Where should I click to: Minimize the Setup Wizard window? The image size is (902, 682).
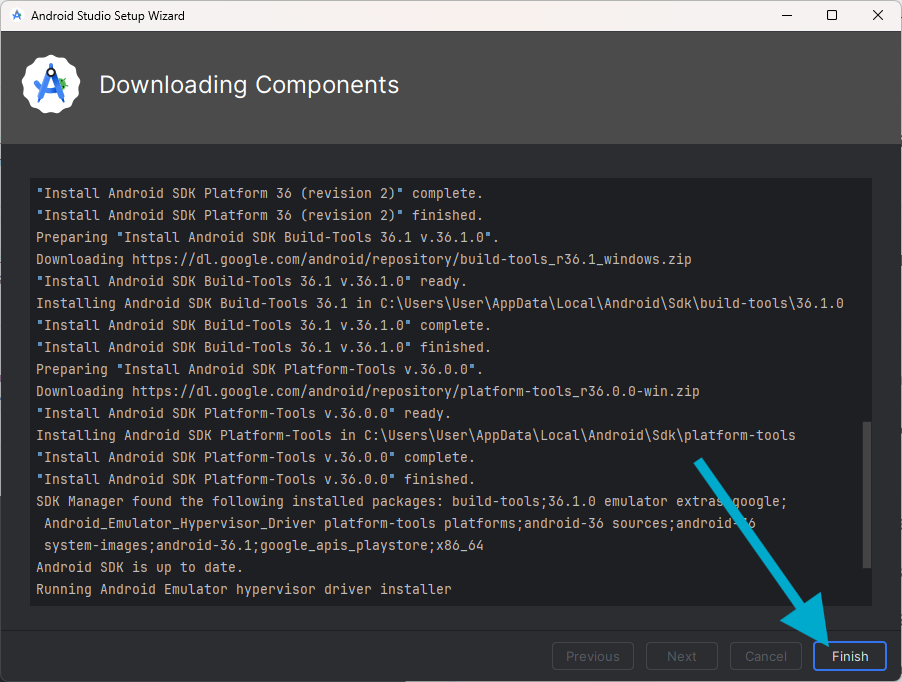click(786, 16)
